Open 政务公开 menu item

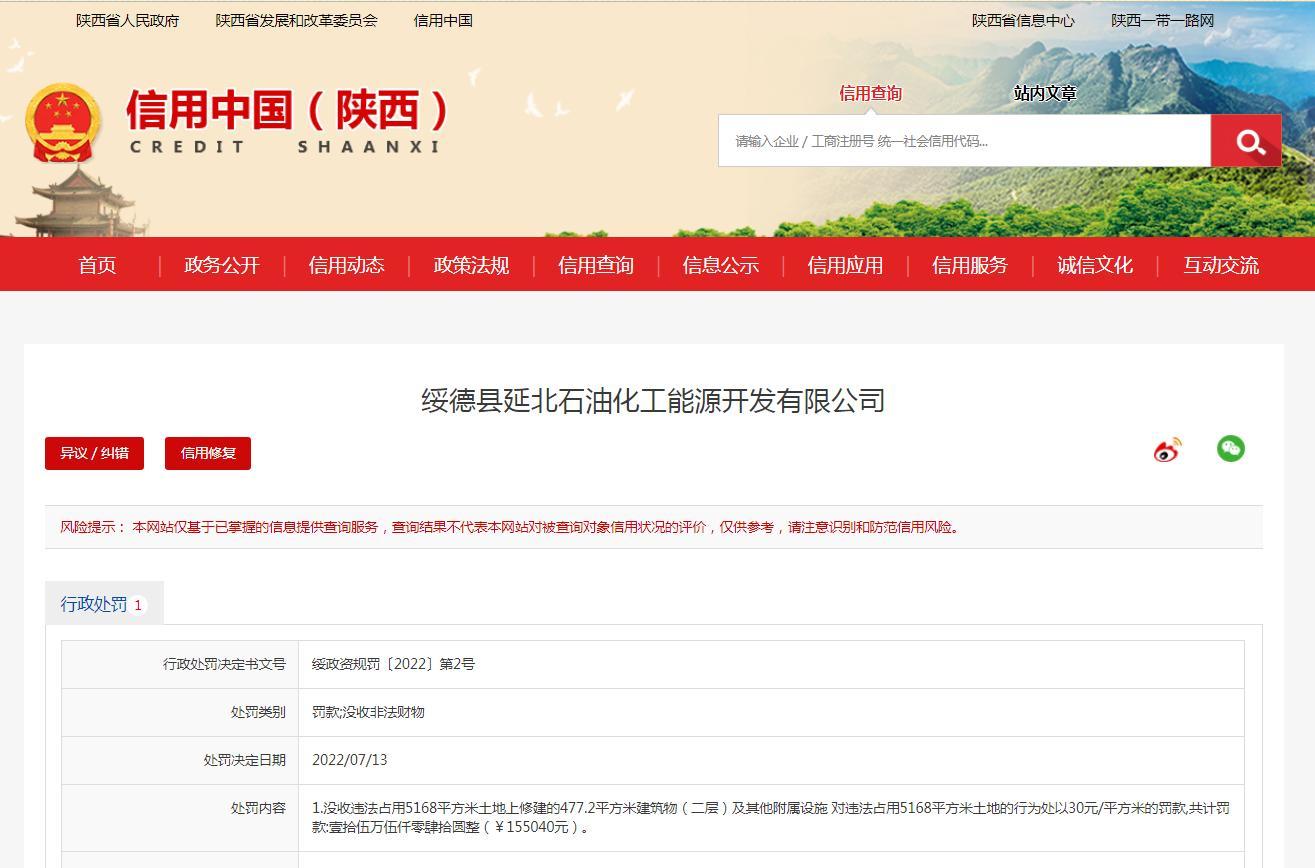coord(222,265)
